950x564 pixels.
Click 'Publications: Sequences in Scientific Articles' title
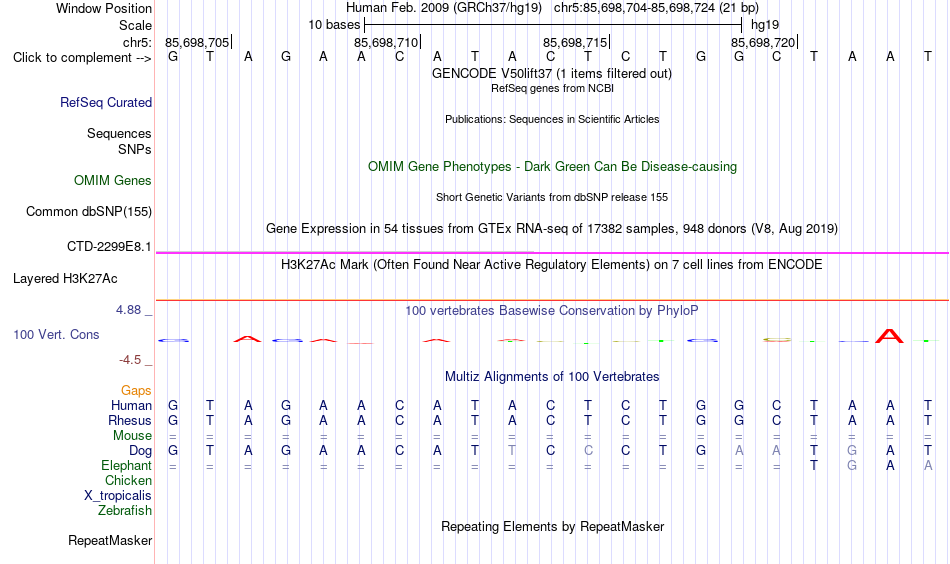pyautogui.click(x=552, y=119)
